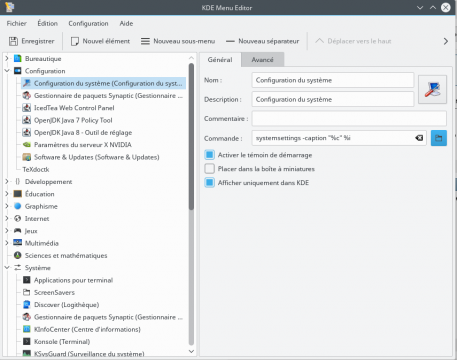Click Nouveau sous-menu in toolbar

click(x=178, y=41)
